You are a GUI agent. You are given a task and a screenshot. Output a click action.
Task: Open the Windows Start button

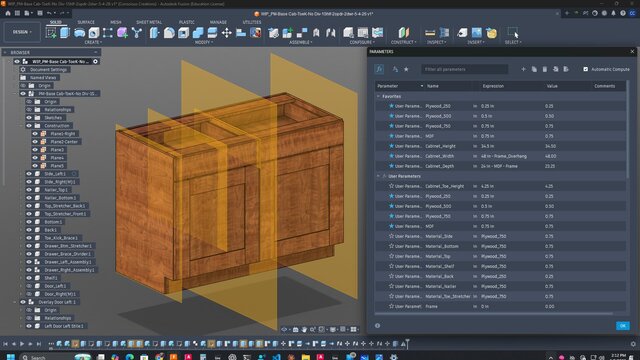(11, 357)
